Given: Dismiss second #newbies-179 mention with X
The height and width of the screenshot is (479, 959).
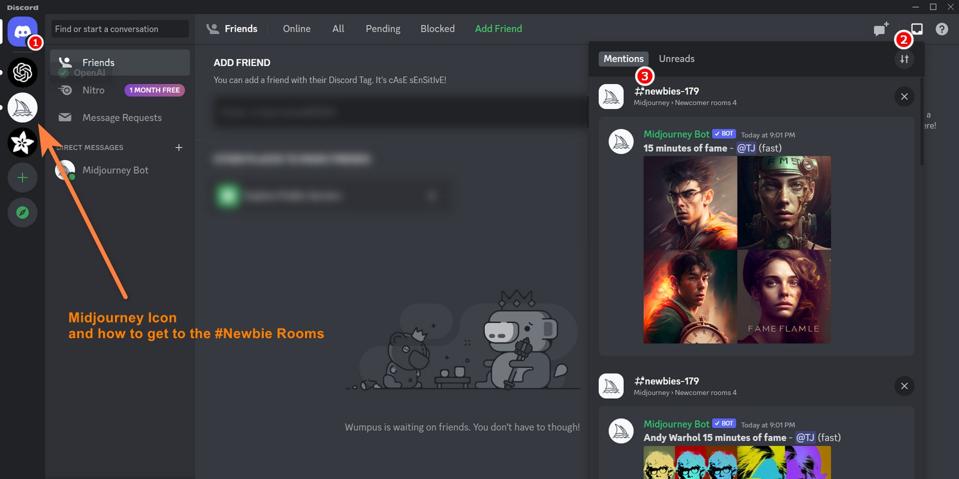Looking at the screenshot, I should click(904, 385).
